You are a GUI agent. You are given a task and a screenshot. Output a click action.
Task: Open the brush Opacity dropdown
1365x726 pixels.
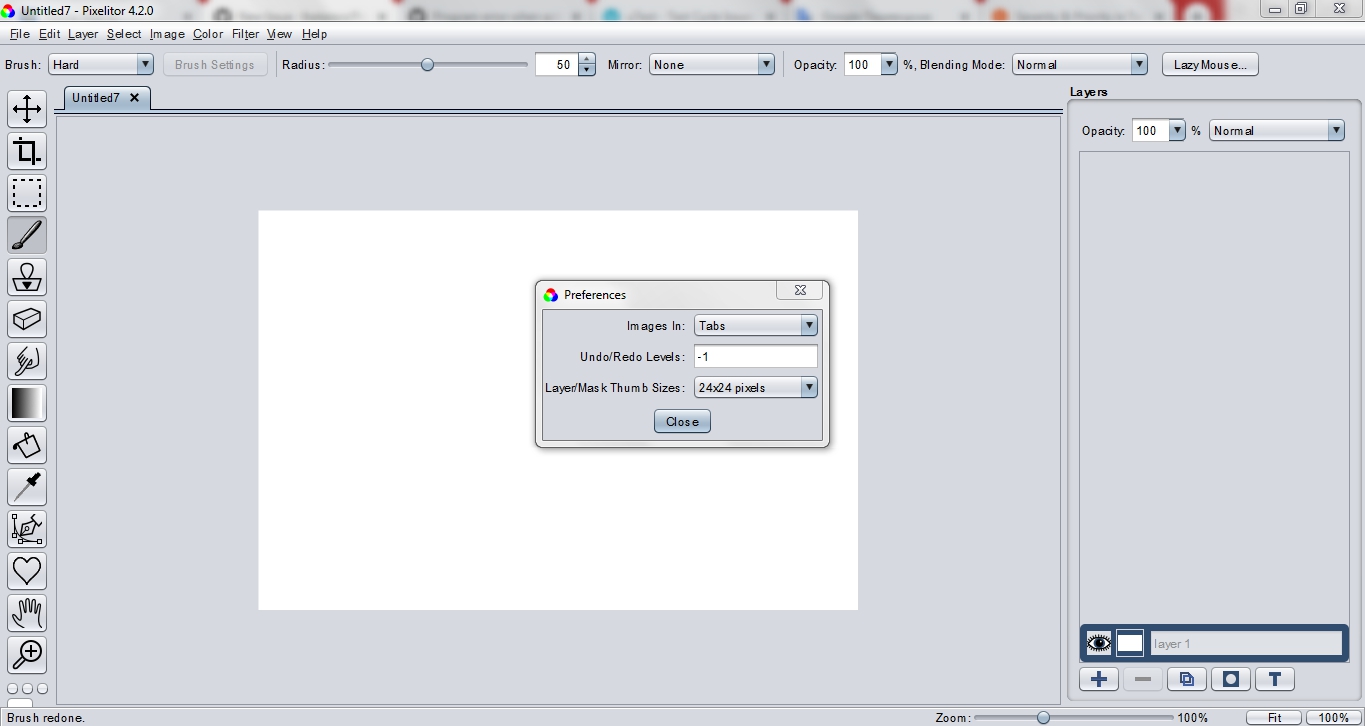click(889, 64)
